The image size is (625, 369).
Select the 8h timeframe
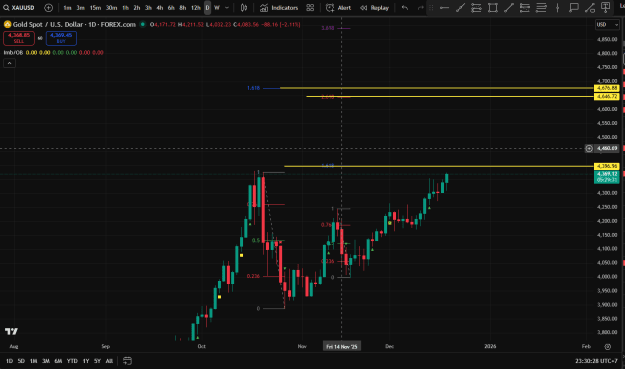[x=183, y=8]
